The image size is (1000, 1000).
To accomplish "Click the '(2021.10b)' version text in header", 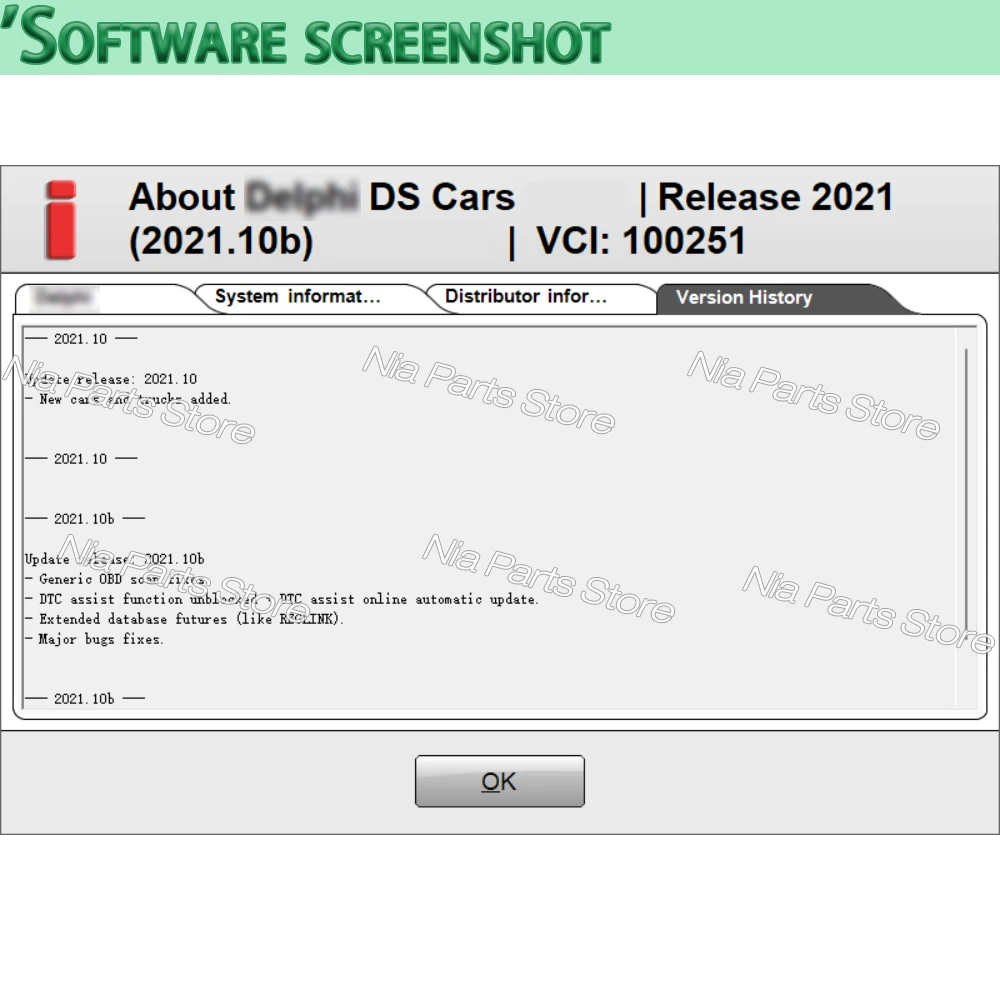I will tap(221, 242).
